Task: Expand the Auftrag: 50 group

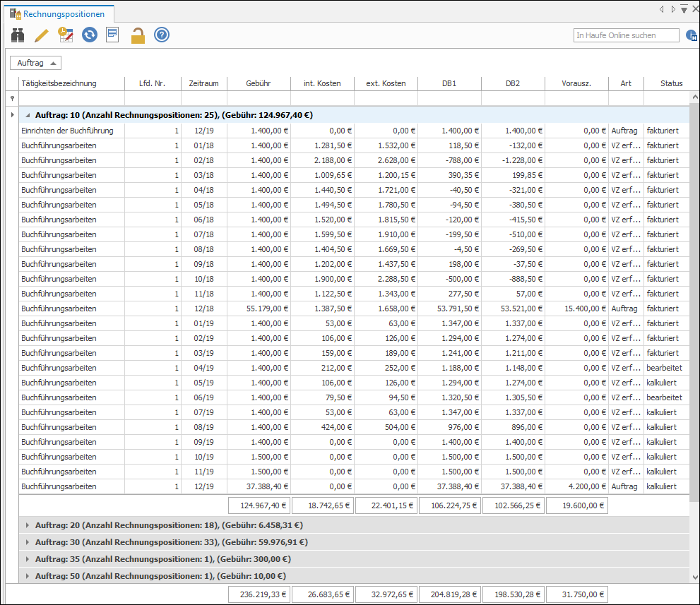Action: pos(27,576)
